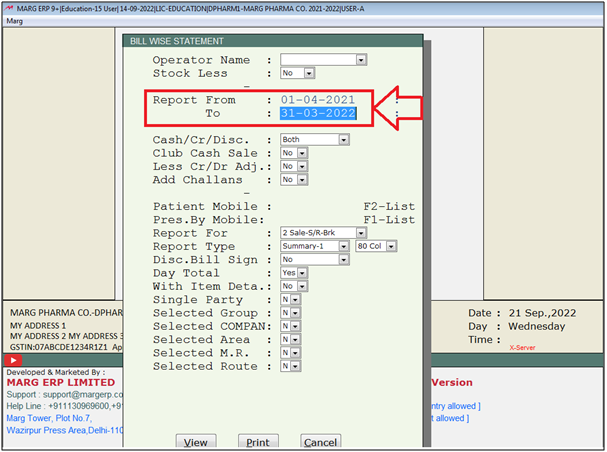Click the GSTIN:07ABCDE1234R1Z1 text
This screenshot has height=452, width=607.
point(58,347)
